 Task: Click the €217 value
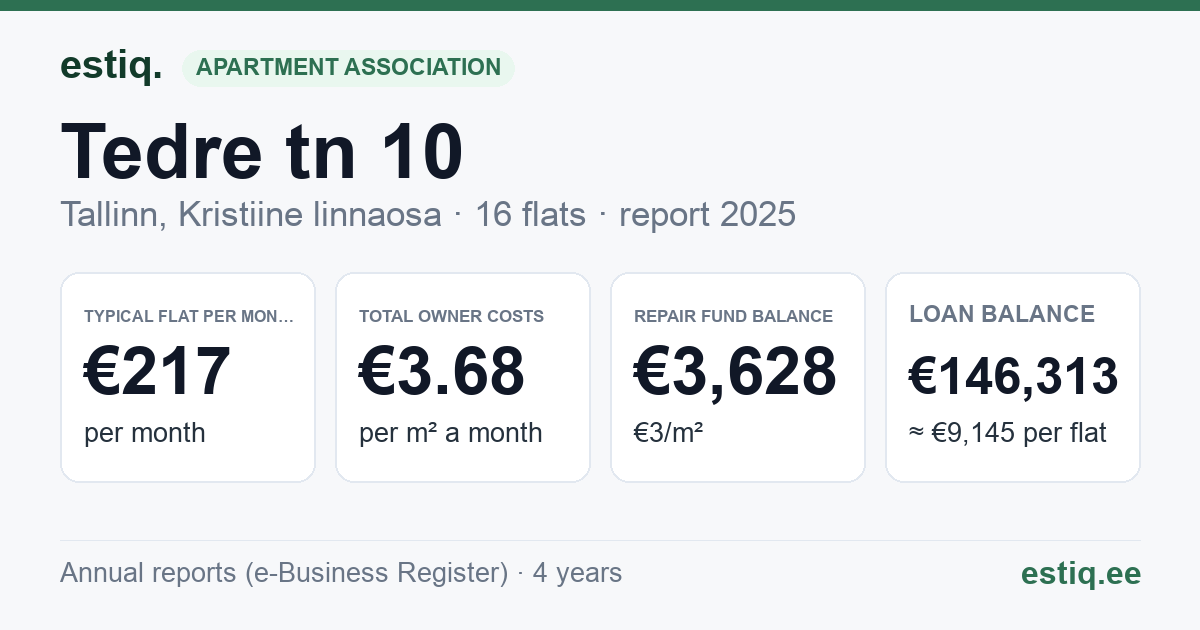(158, 372)
